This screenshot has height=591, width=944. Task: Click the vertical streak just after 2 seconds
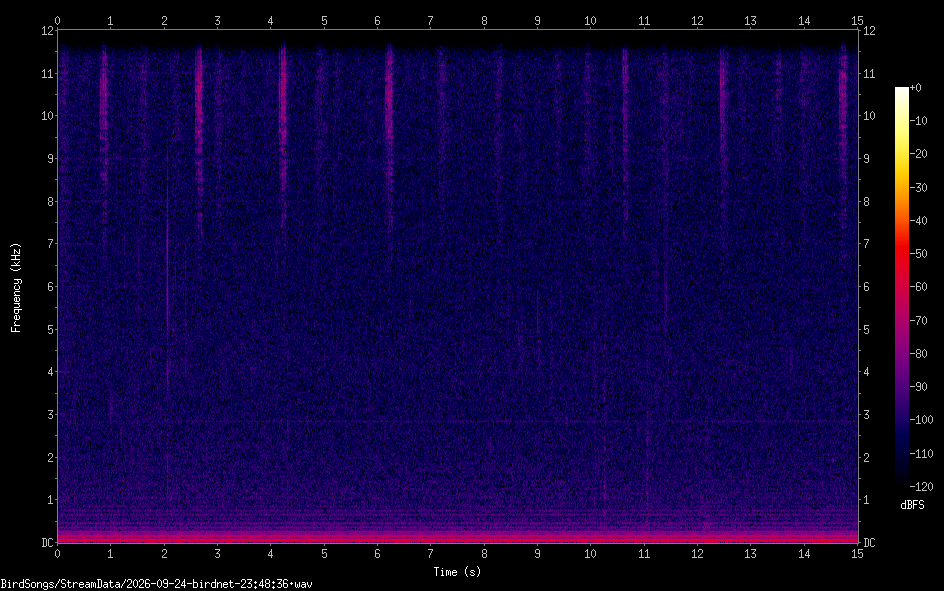167,271
